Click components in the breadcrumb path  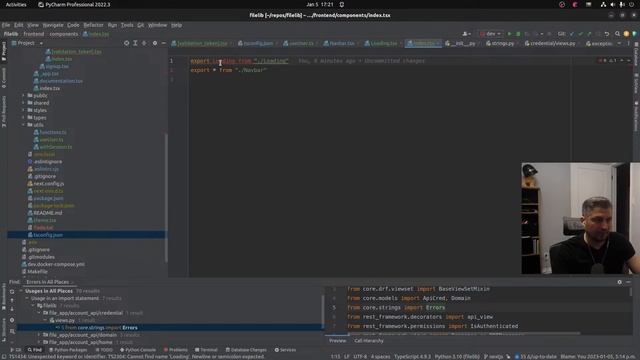(64, 34)
